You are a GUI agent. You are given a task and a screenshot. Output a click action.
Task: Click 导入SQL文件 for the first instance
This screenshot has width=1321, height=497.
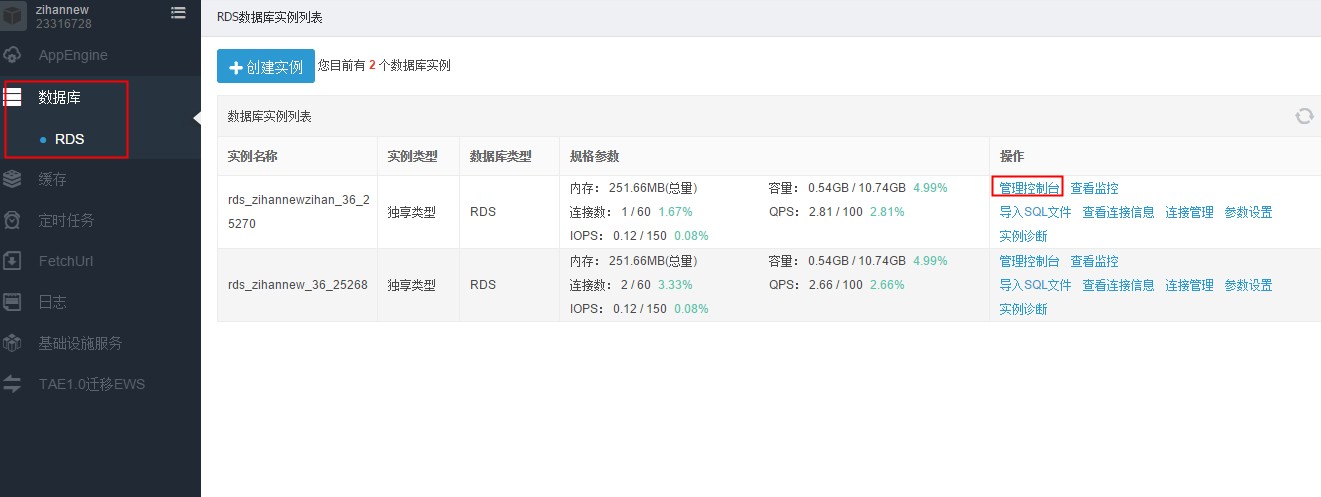click(1035, 212)
